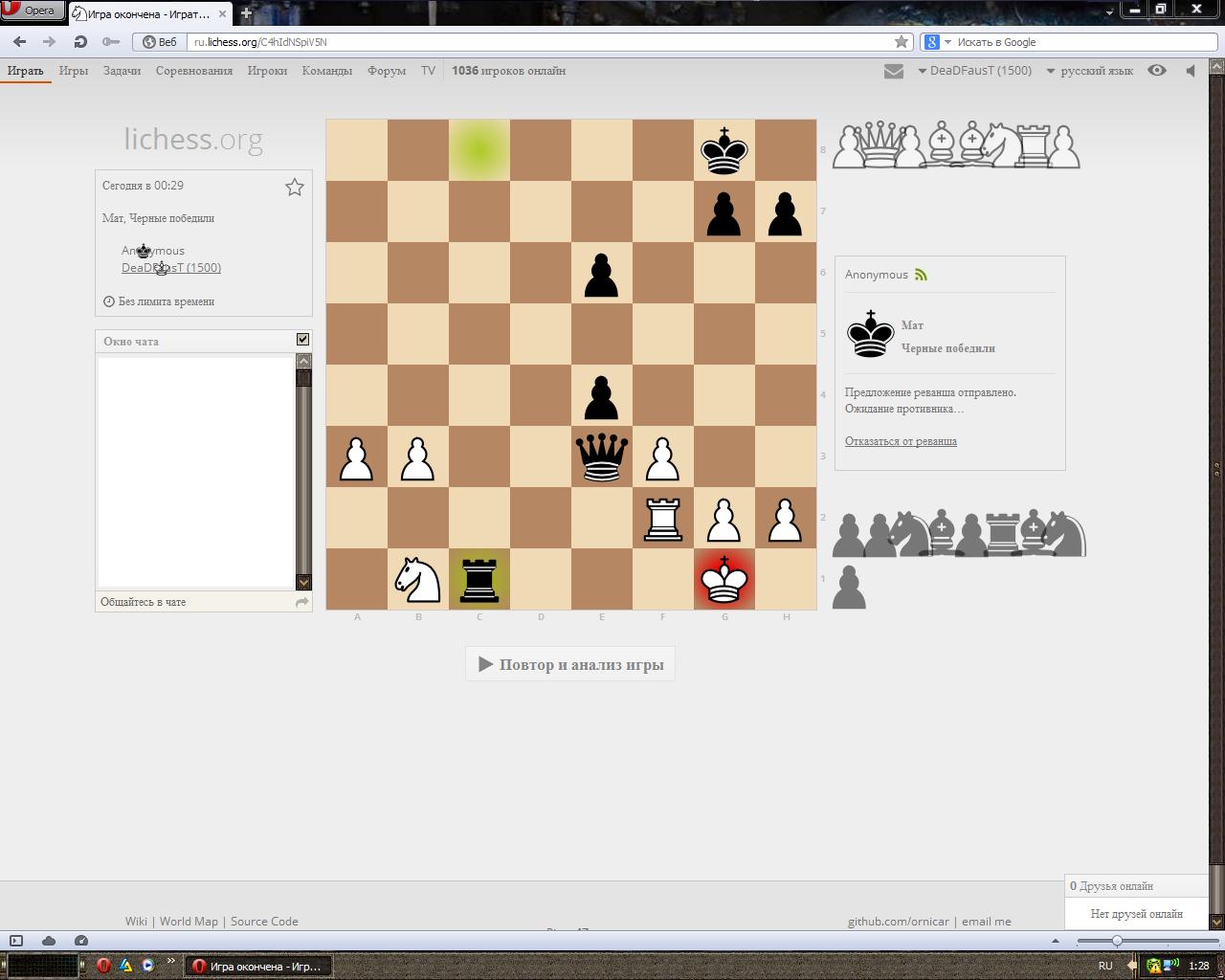The width and height of the screenshot is (1225, 980).
Task: Open the DeaDFausT (1500) player profile link
Action: click(171, 268)
